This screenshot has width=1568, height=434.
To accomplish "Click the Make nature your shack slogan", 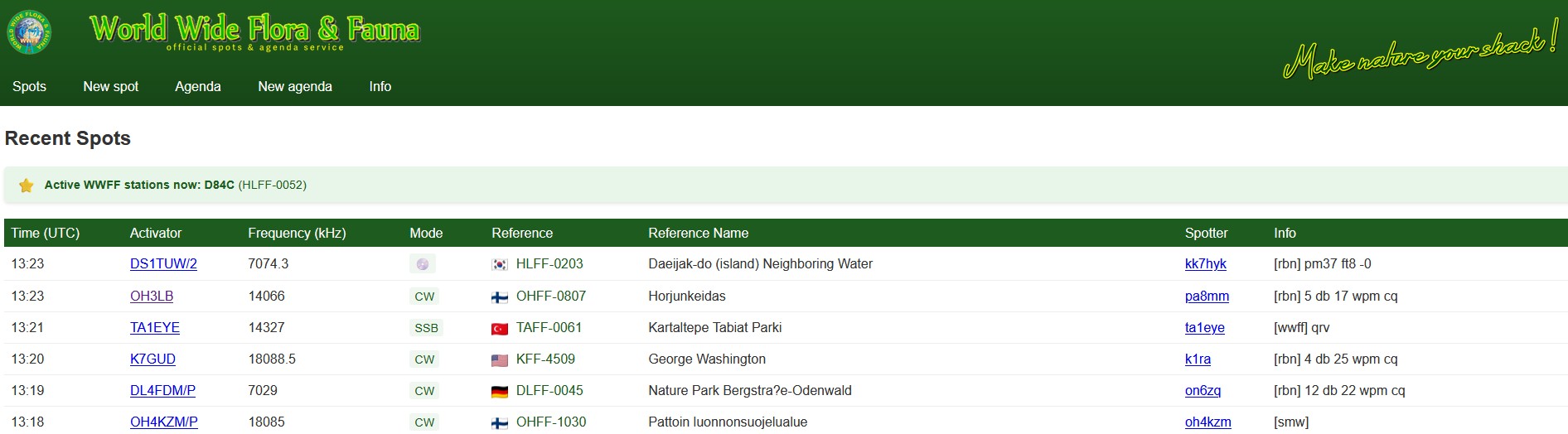I will pyautogui.click(x=1421, y=50).
